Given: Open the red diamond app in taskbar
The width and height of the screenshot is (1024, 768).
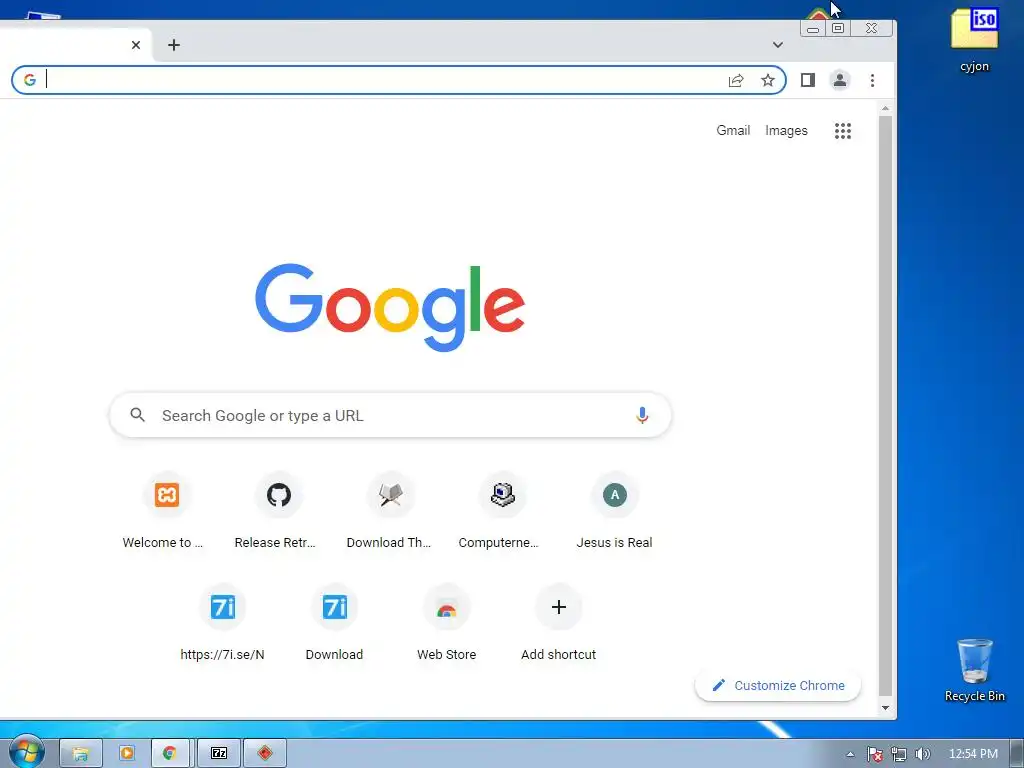Looking at the screenshot, I should point(264,754).
